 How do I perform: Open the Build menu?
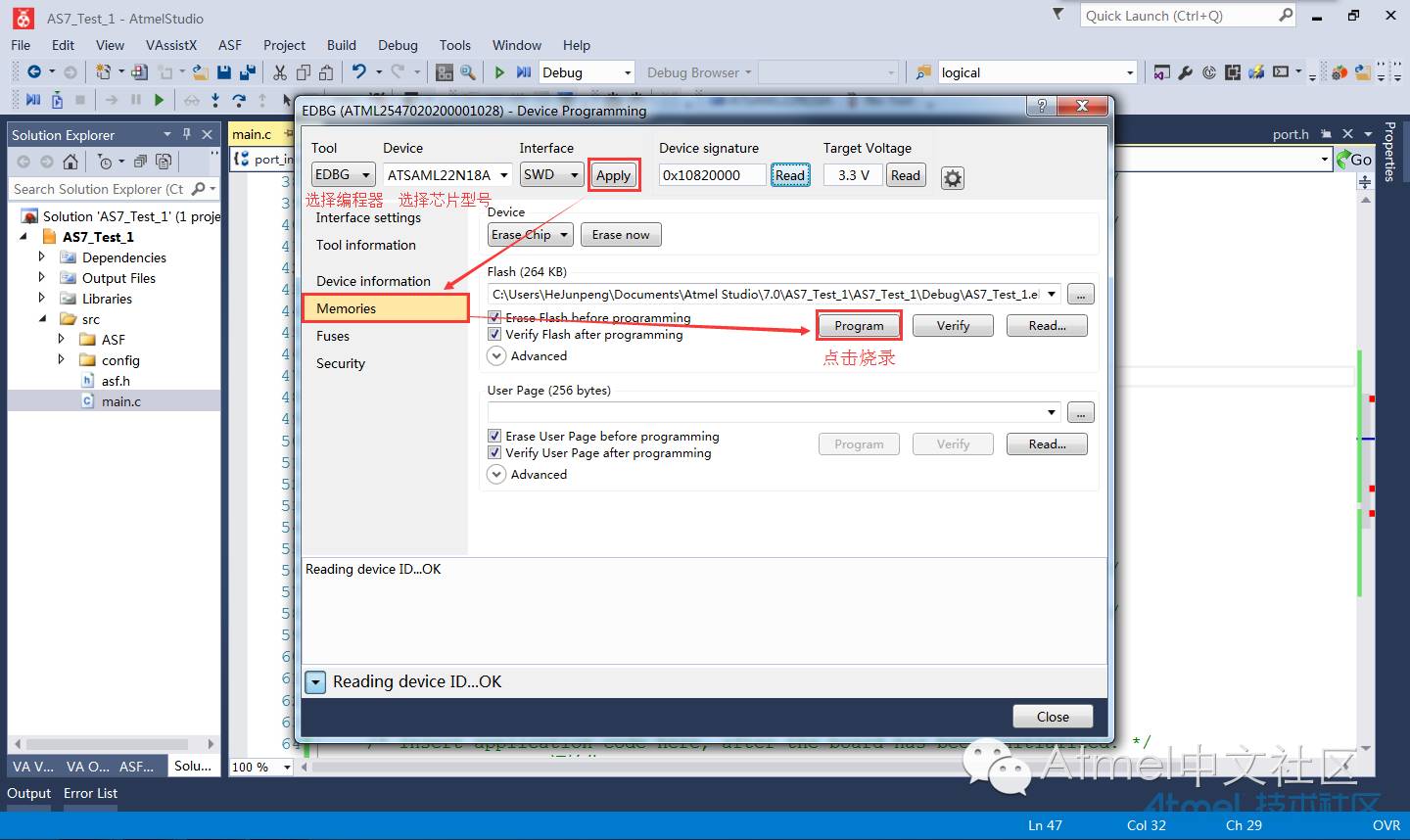coord(342,45)
